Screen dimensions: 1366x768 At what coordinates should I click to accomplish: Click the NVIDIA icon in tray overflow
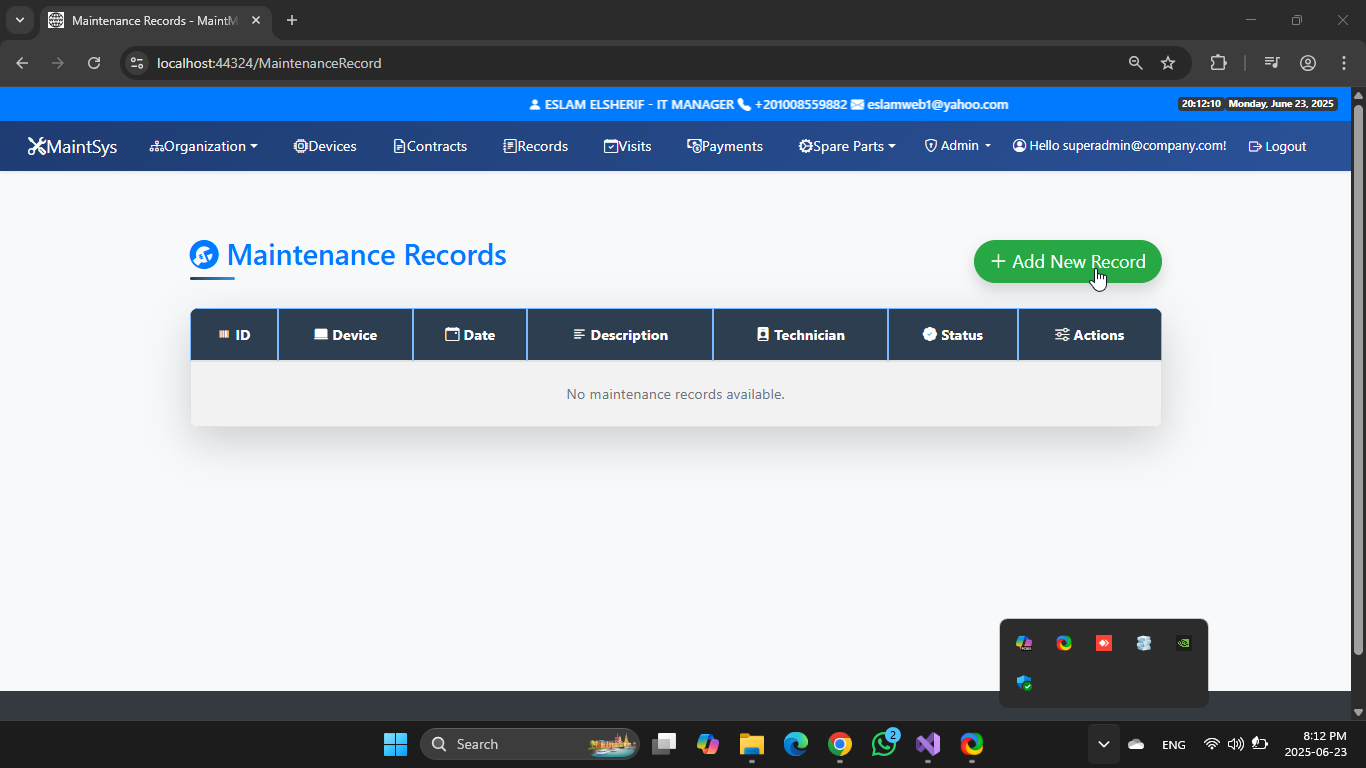point(1184,643)
